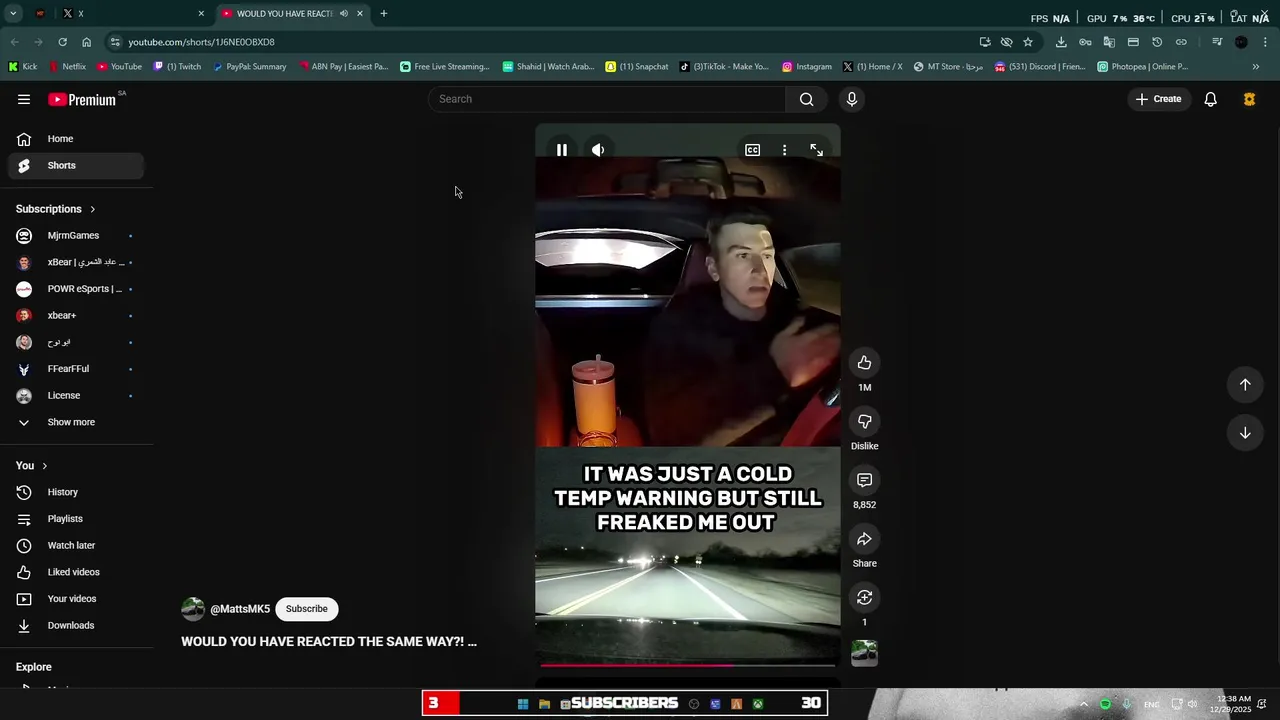Open the media control toolbar icon

(1217, 42)
